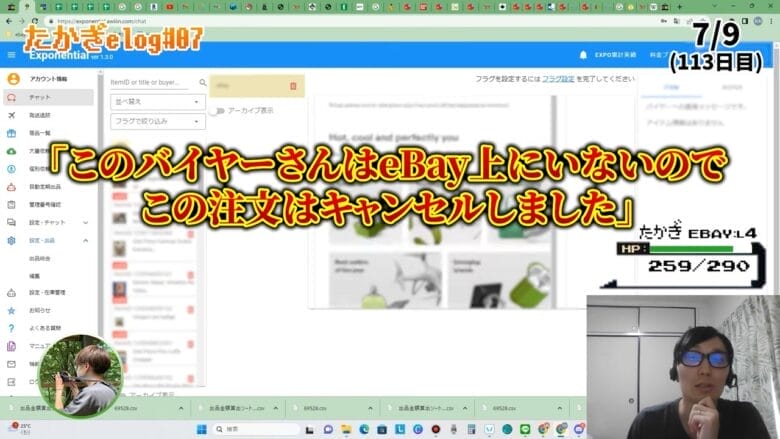This screenshot has width=780, height=439.
Task: Select チャット in the sidebar menu
Action: coord(48,97)
